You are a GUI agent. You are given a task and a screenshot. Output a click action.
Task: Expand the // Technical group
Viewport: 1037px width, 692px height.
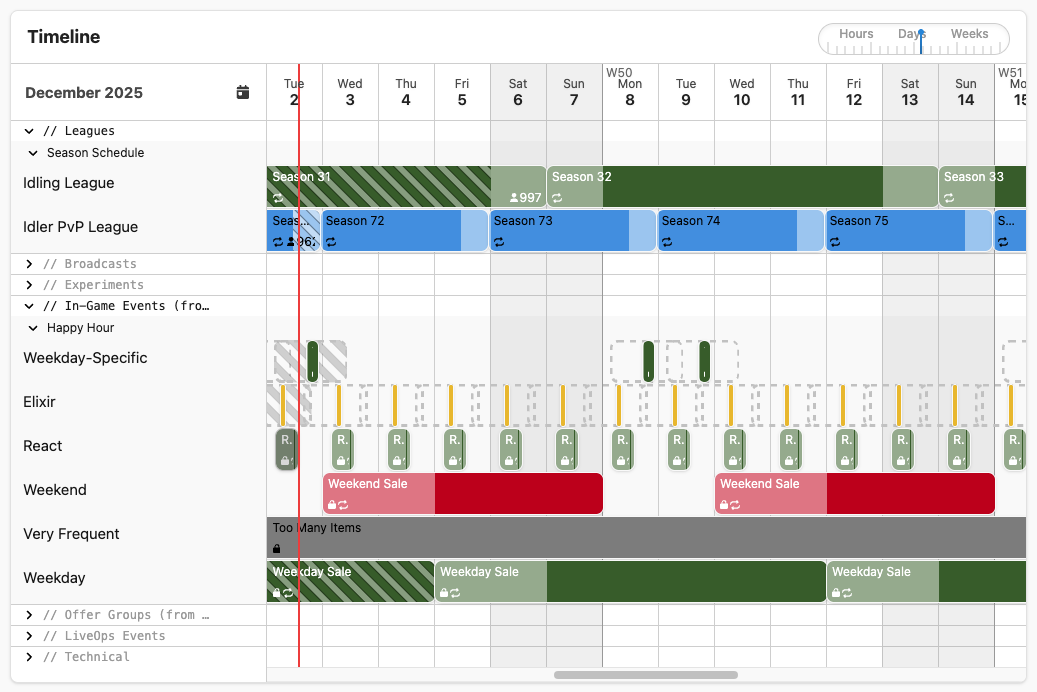pyautogui.click(x=29, y=657)
